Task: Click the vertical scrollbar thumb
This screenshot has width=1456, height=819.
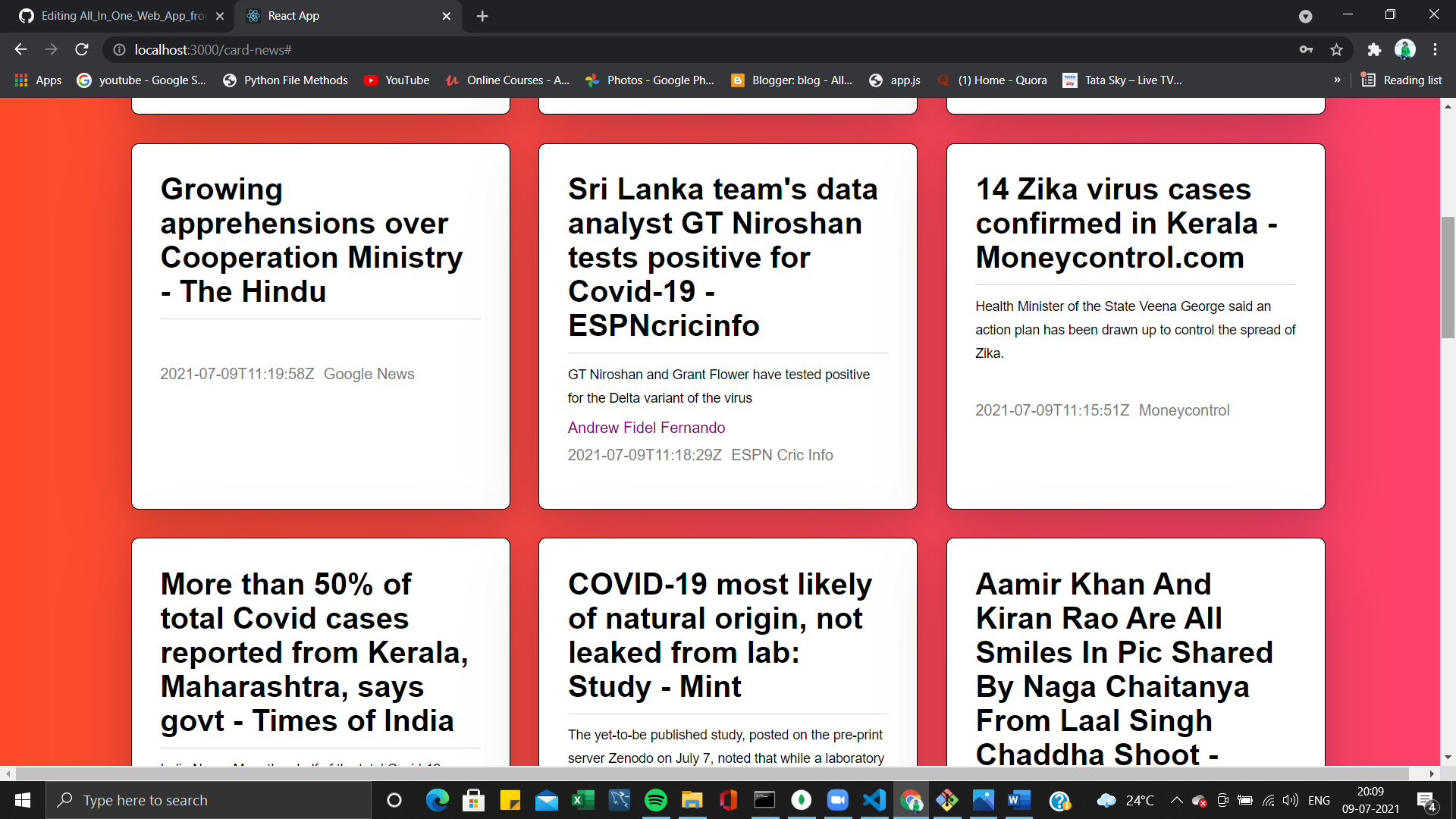Action: tap(1448, 277)
